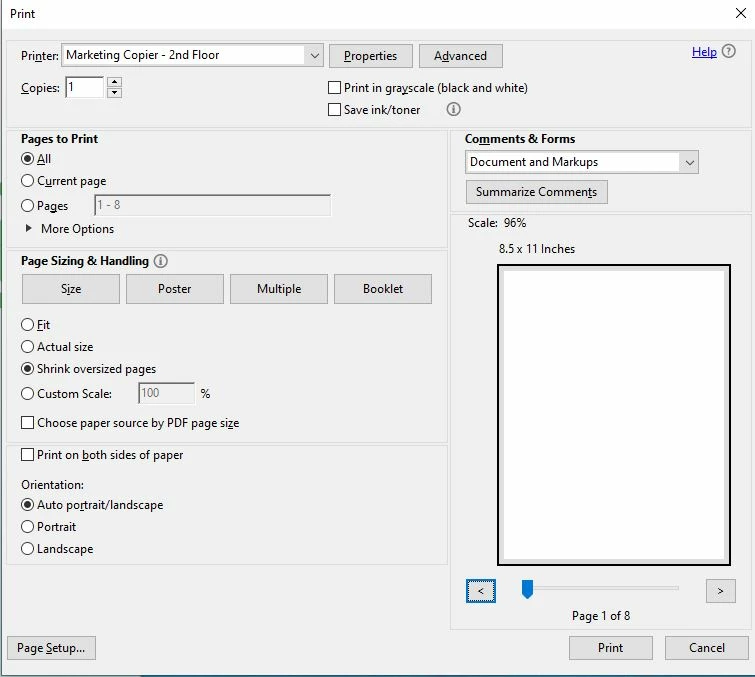Go to previous preview page arrow
This screenshot has height=677, width=755.
pyautogui.click(x=481, y=591)
